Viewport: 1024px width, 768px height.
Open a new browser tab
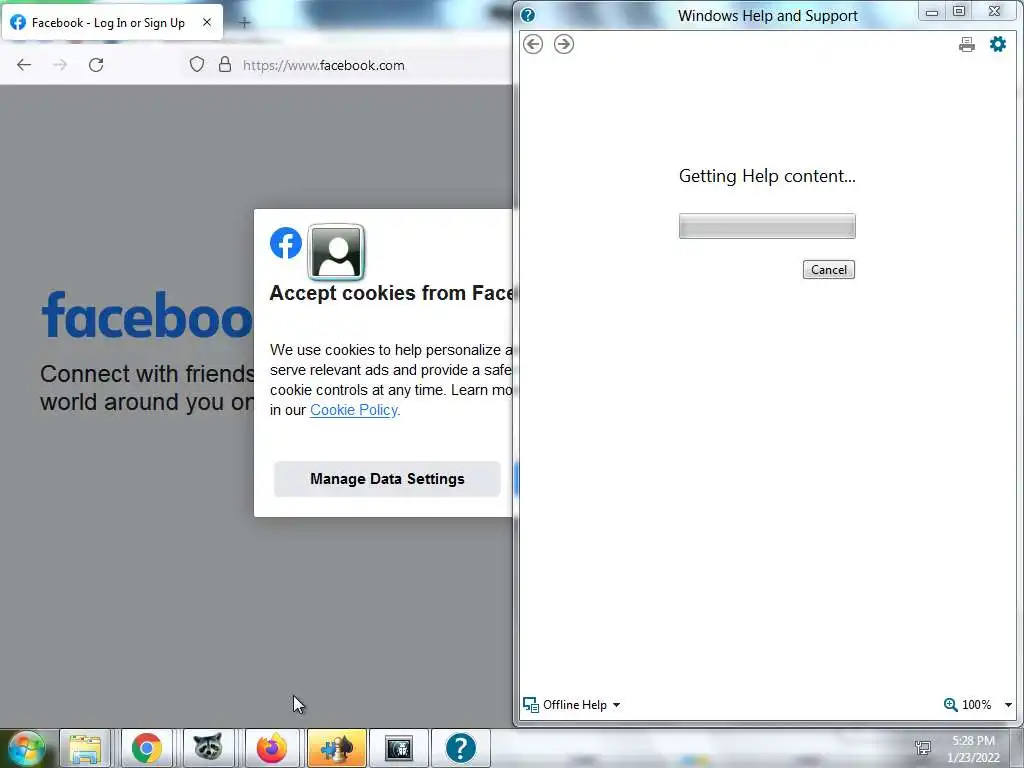click(x=245, y=23)
